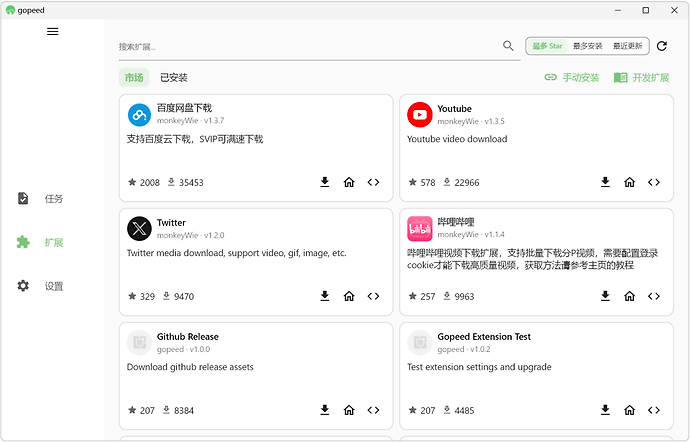
Task: Click the bilibili pink logo
Action: [x=420, y=228]
